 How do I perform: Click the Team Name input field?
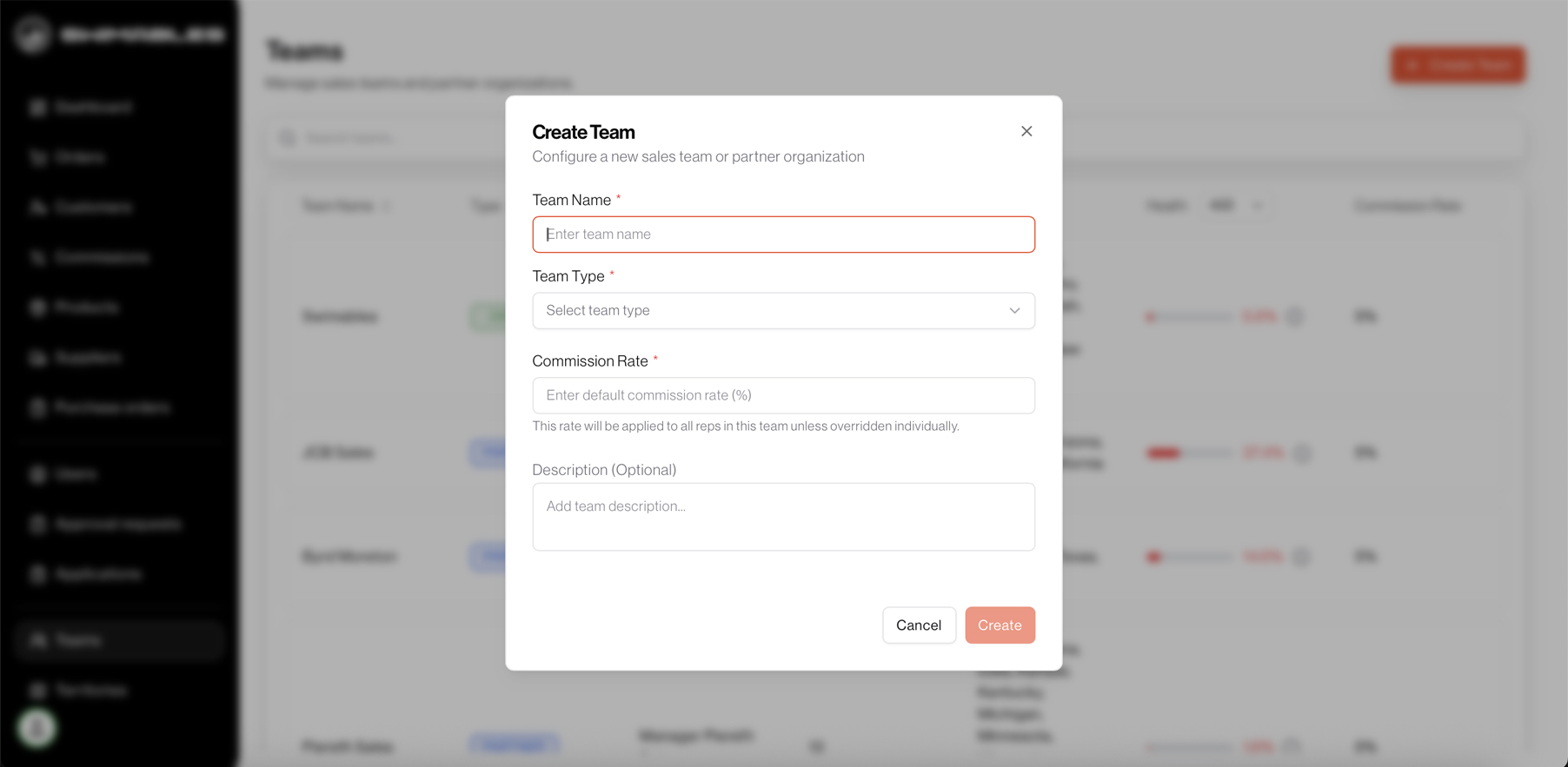point(783,235)
